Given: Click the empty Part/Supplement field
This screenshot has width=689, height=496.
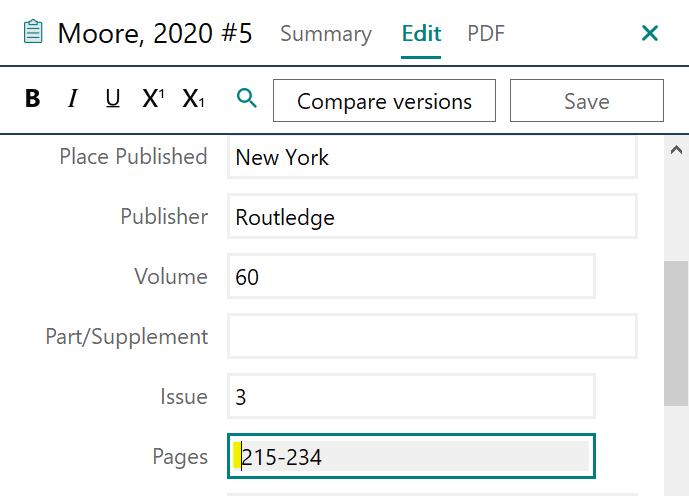Looking at the screenshot, I should tap(432, 336).
